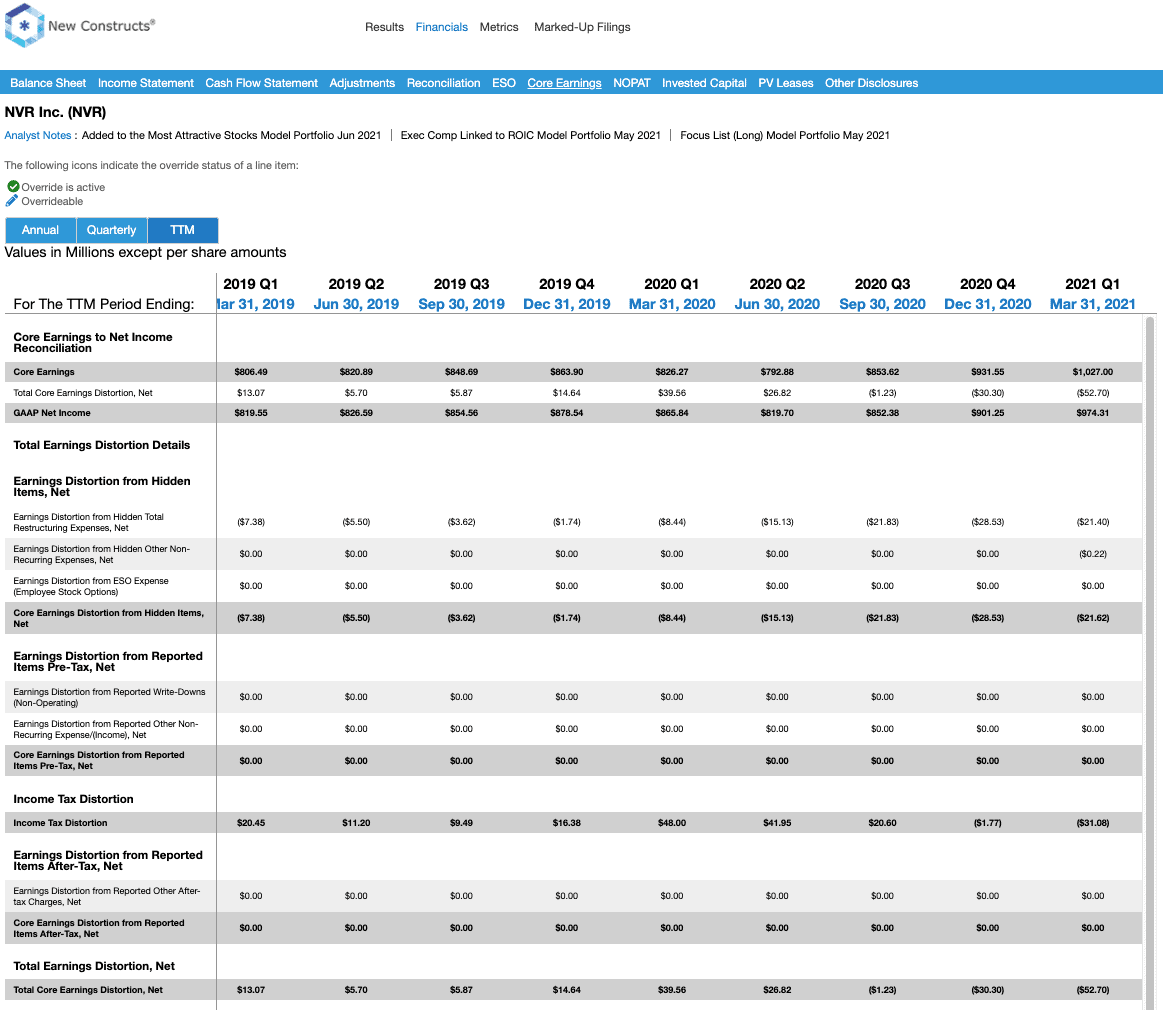Click the Analyst Notes link
The image size is (1163, 1010).
click(x=38, y=135)
